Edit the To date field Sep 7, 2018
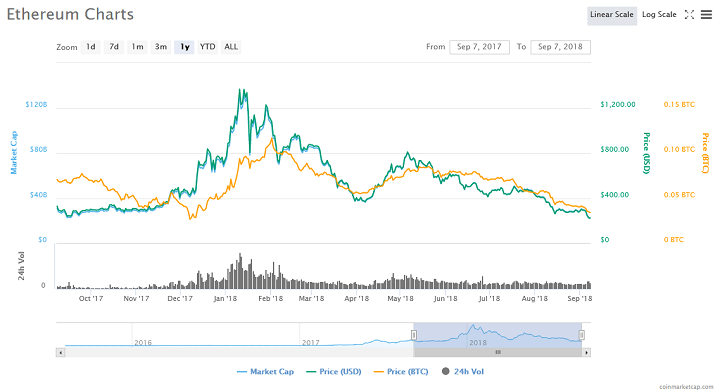The height and width of the screenshot is (392, 720). (x=560, y=47)
